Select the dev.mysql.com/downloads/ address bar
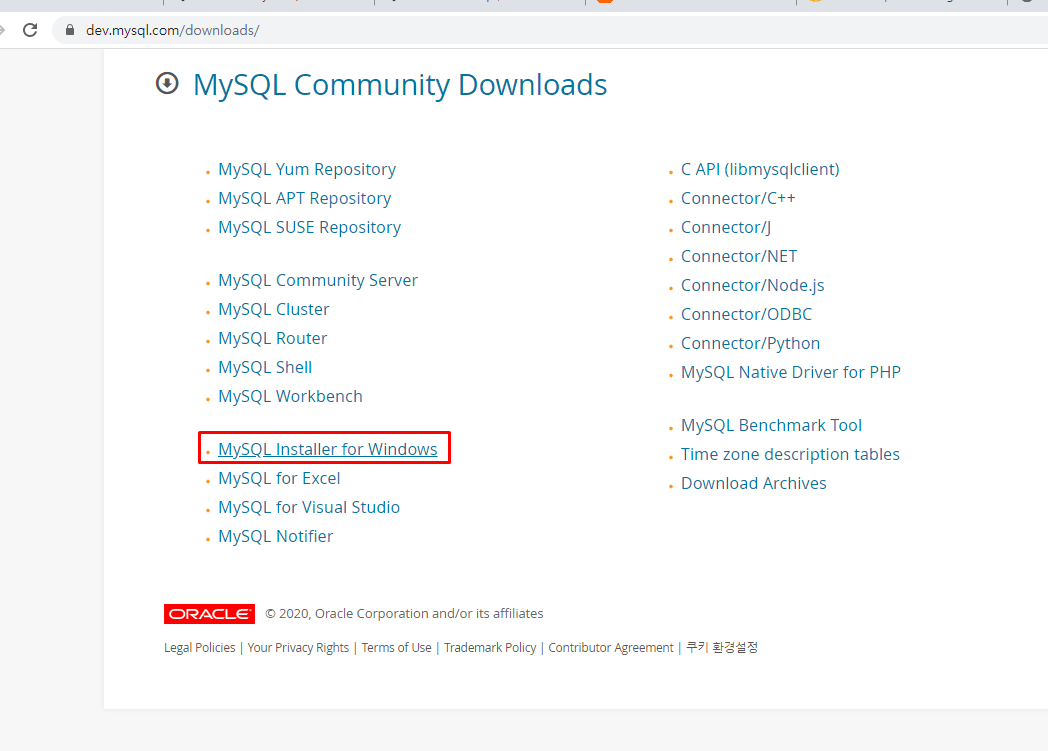The height and width of the screenshot is (751, 1048). 549,30
